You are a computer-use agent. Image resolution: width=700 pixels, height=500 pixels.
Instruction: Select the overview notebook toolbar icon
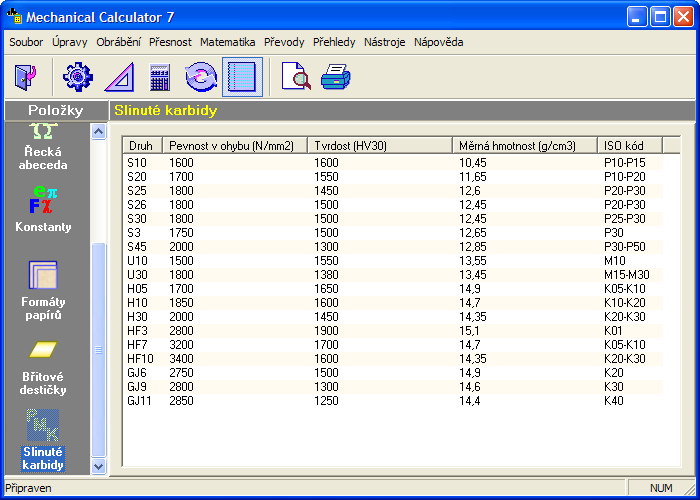pos(242,77)
